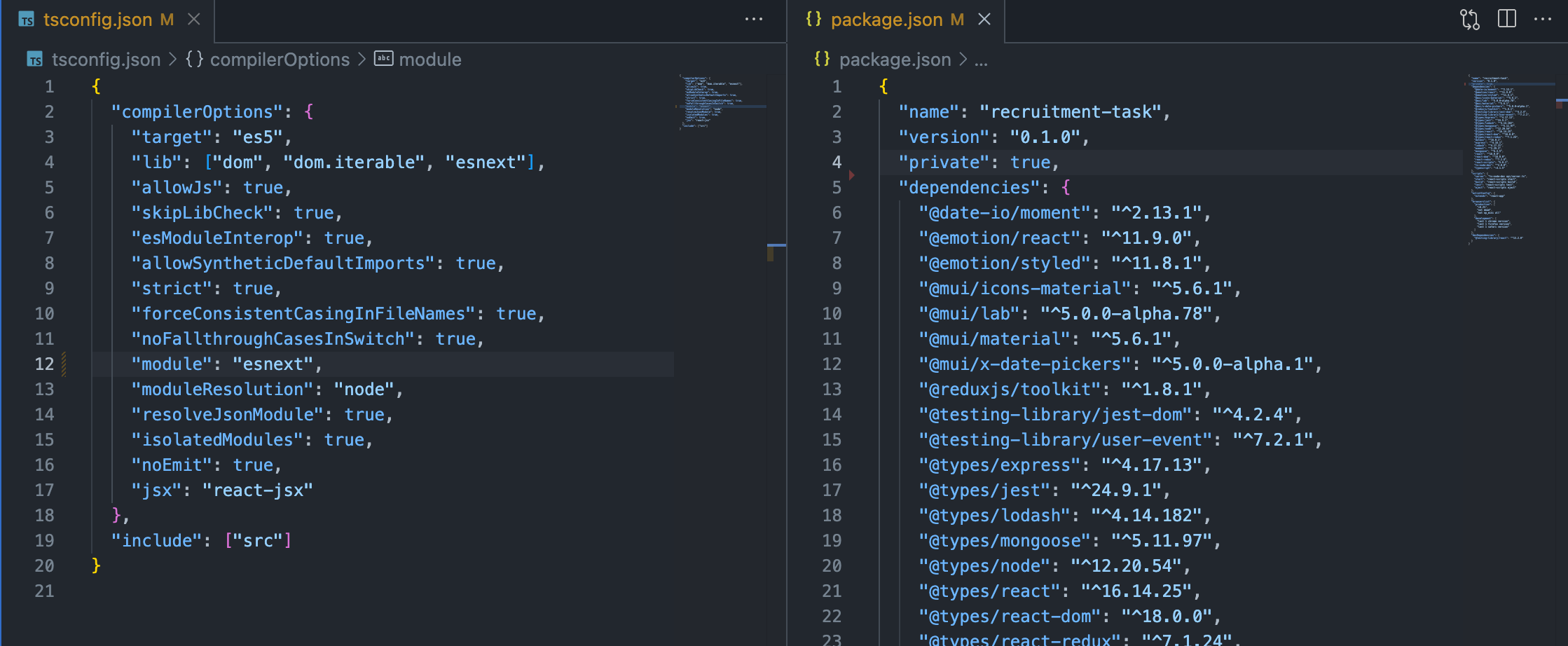Click the "noEmit" option
The height and width of the screenshot is (646, 1568).
pos(172,465)
